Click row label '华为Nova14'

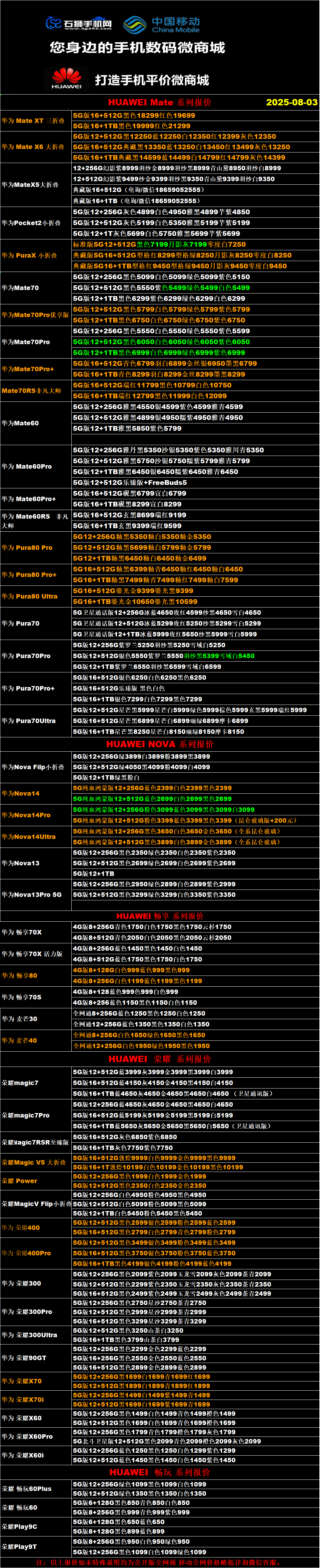click(21, 794)
